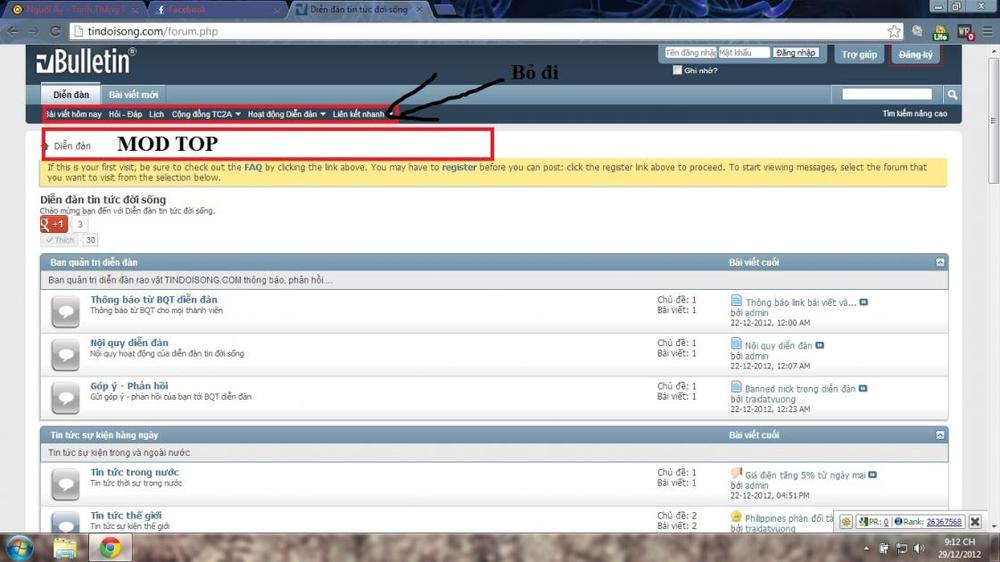Click settings gear in PR rank overlay

pos(846,522)
